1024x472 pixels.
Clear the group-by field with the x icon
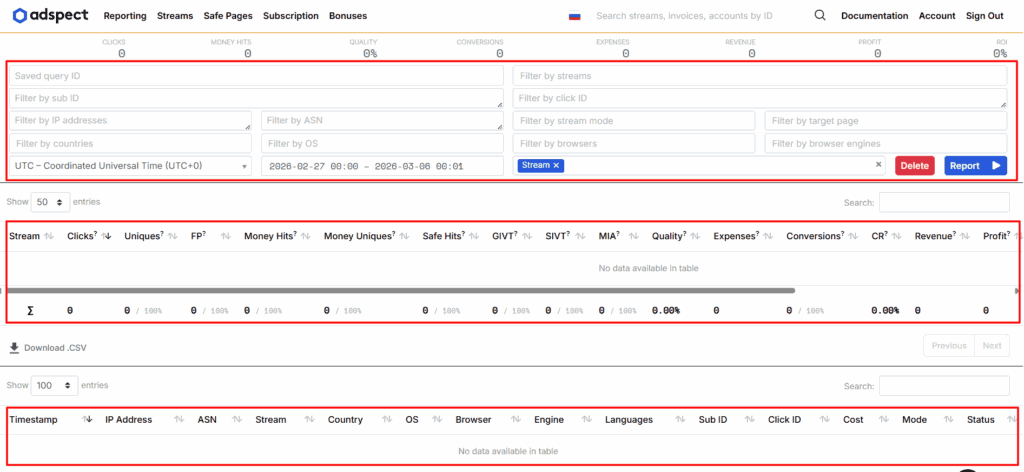879,165
